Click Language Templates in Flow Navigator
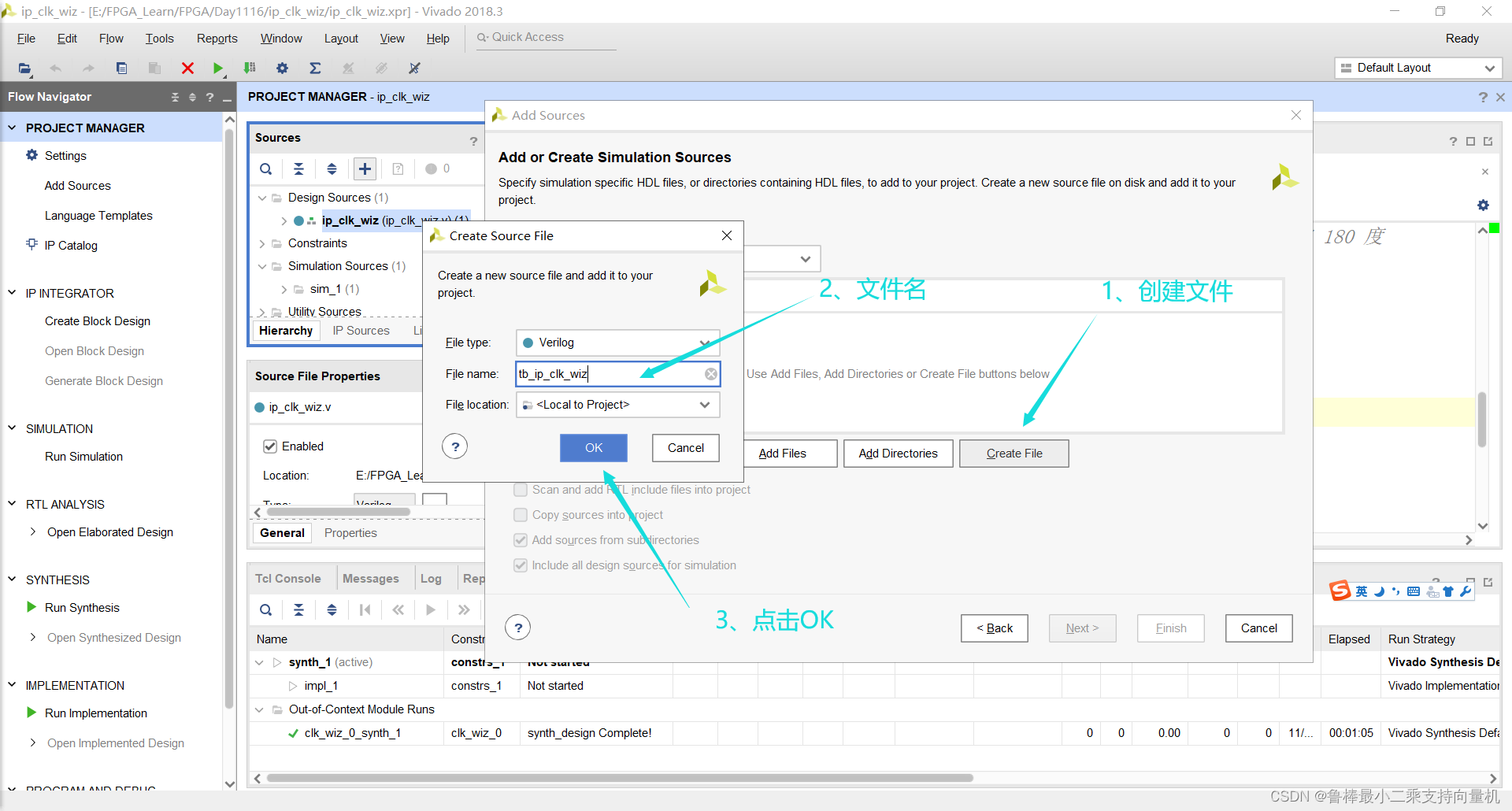 (x=98, y=216)
